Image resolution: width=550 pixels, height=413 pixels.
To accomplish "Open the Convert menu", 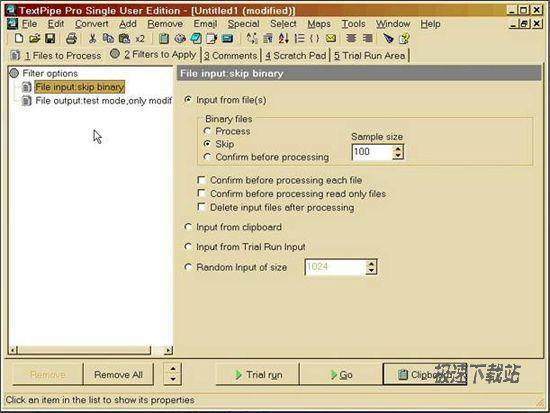I will 92,24.
